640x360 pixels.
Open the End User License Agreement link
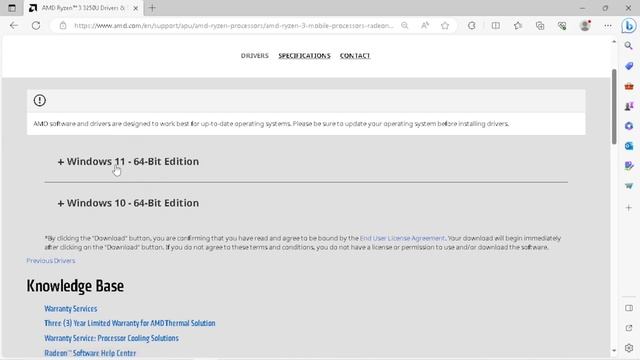tap(402, 238)
